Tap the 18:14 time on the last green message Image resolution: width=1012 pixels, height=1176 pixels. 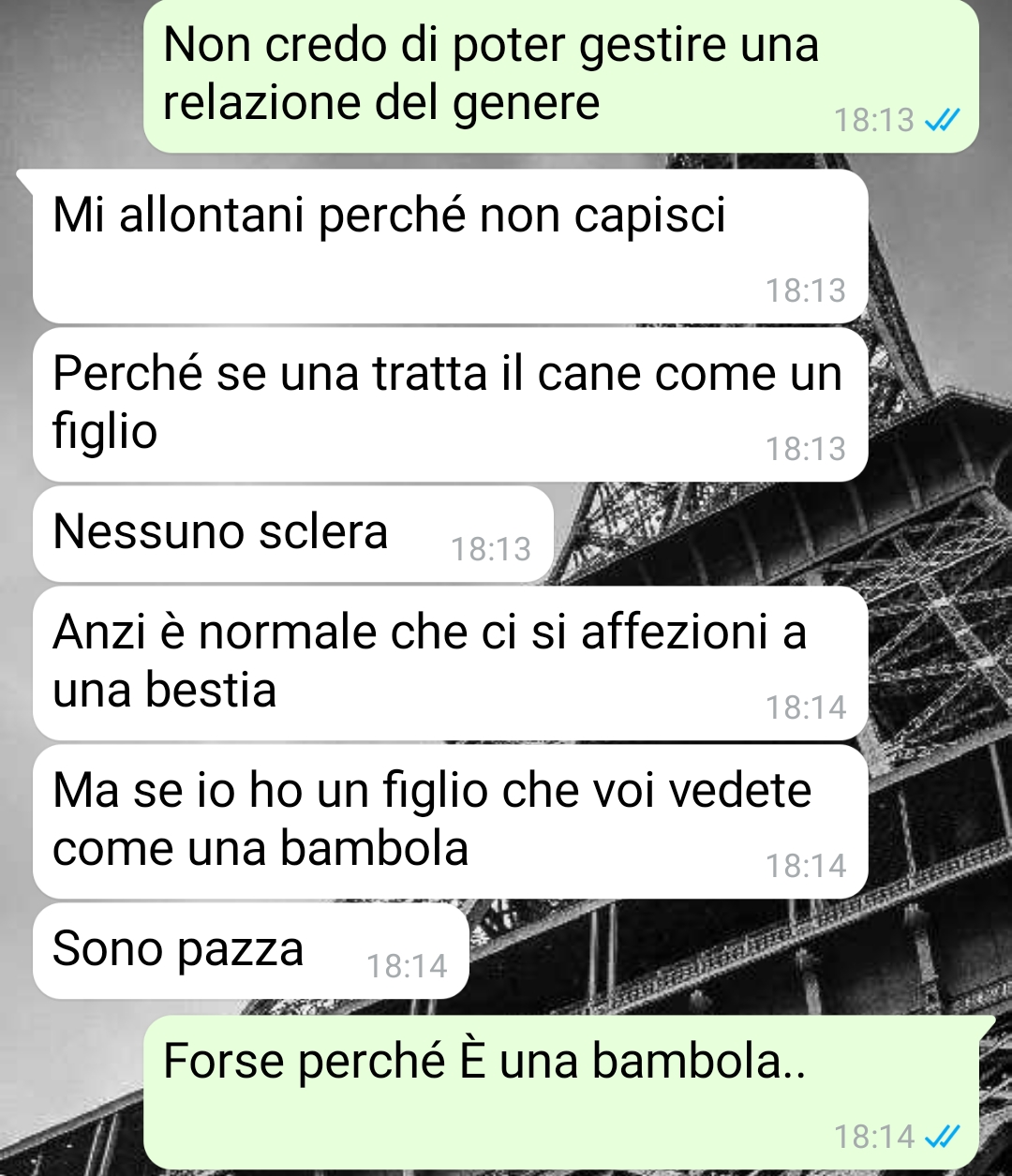[x=873, y=1137]
